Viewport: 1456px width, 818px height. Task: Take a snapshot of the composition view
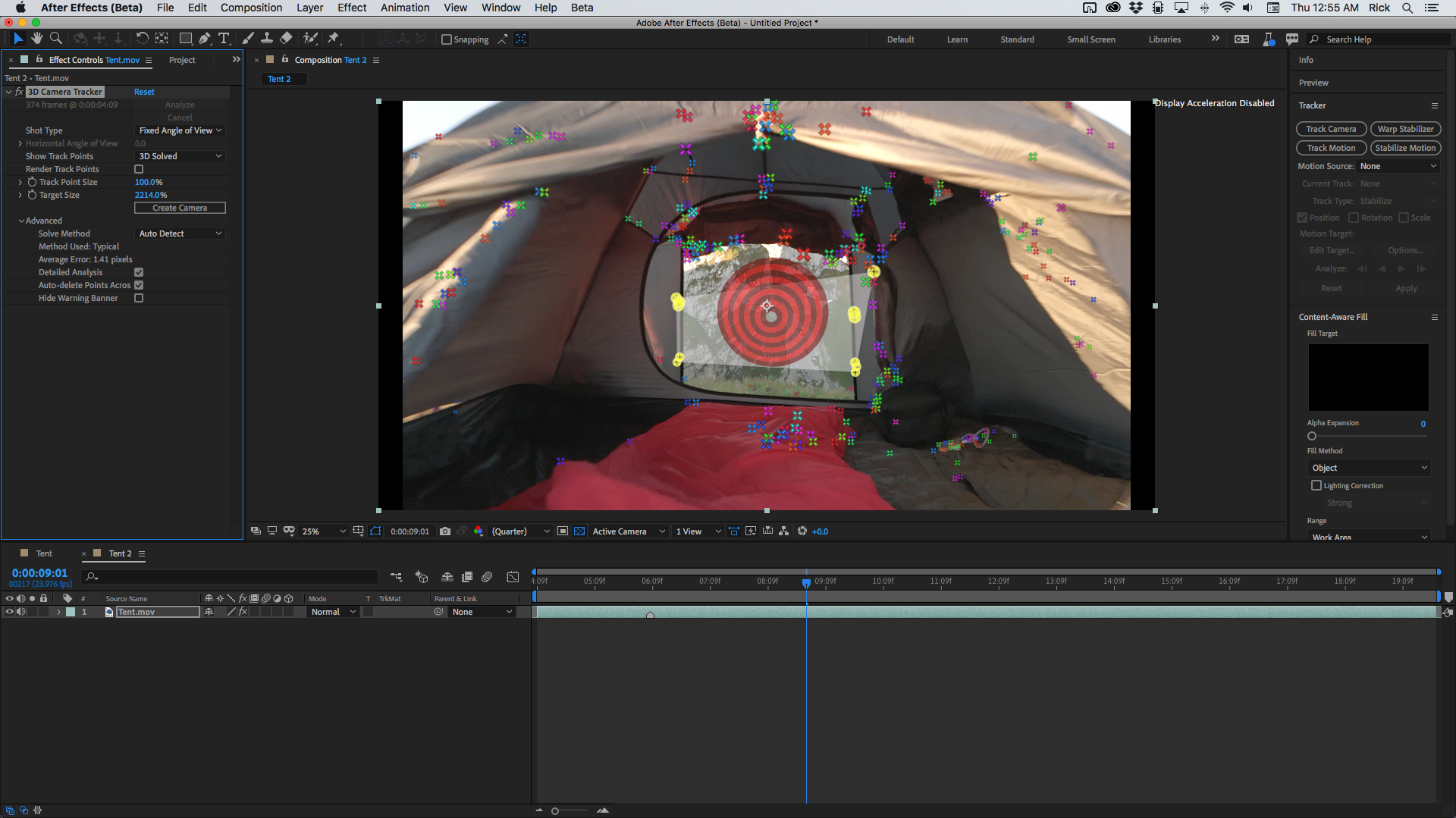pyautogui.click(x=445, y=531)
